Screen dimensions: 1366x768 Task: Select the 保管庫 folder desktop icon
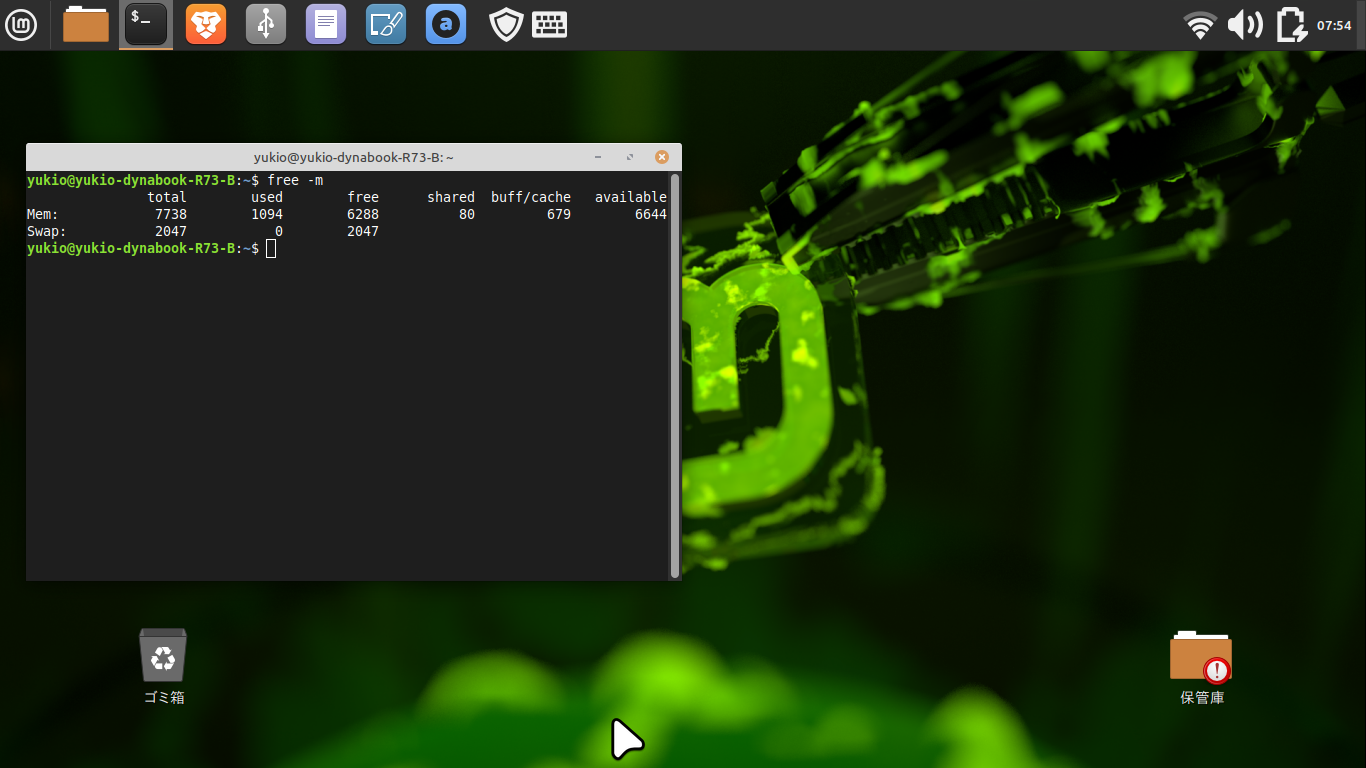tap(1201, 667)
